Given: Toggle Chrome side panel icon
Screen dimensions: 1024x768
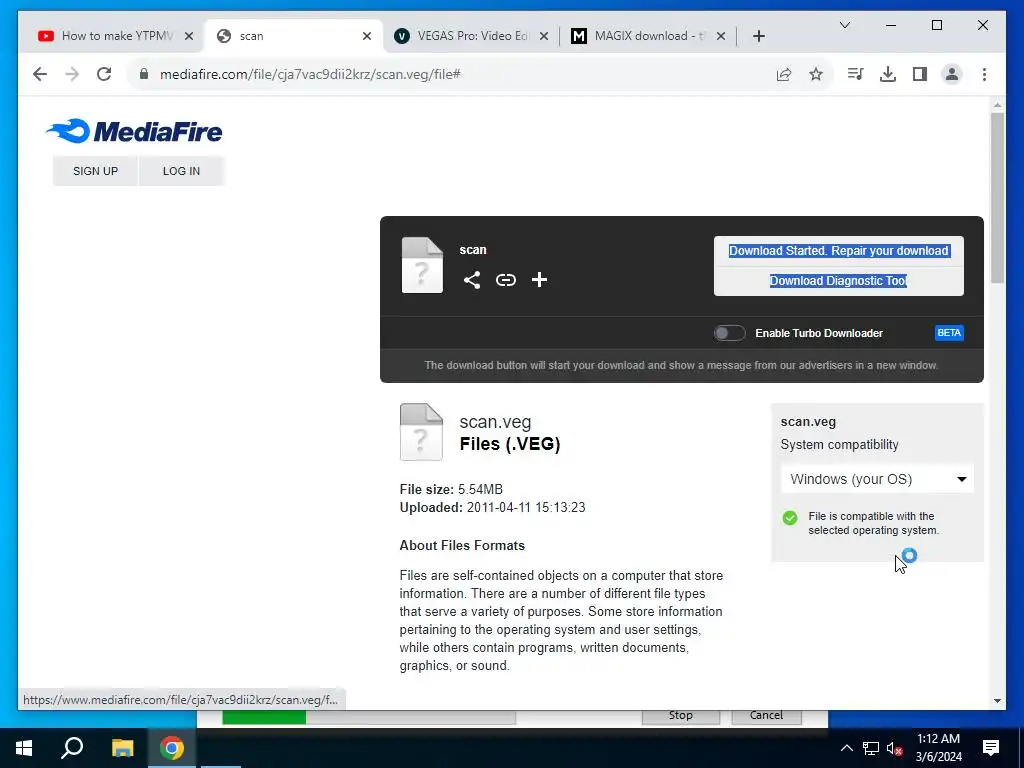Looking at the screenshot, I should (920, 74).
